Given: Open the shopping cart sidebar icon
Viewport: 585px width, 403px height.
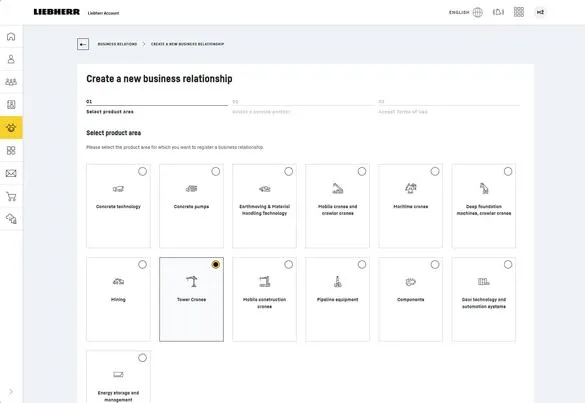Looking at the screenshot, I should (11, 196).
